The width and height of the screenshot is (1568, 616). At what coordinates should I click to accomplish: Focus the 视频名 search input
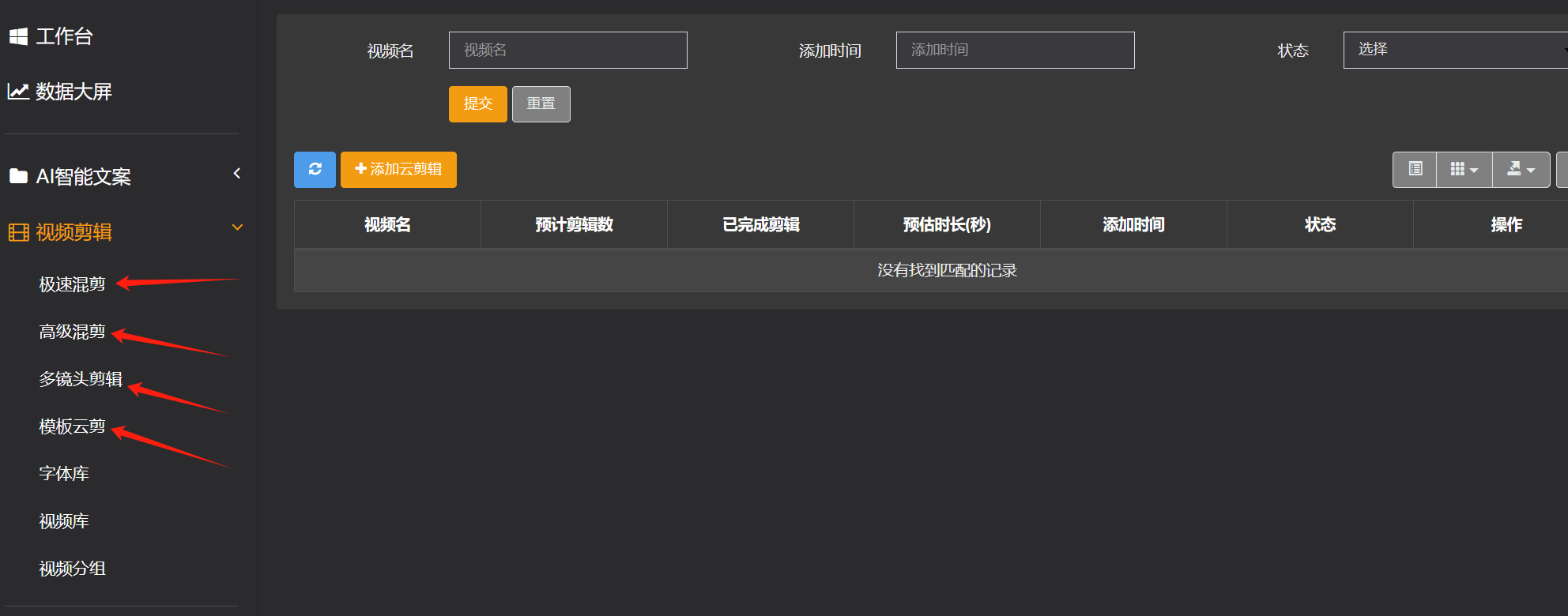[567, 50]
